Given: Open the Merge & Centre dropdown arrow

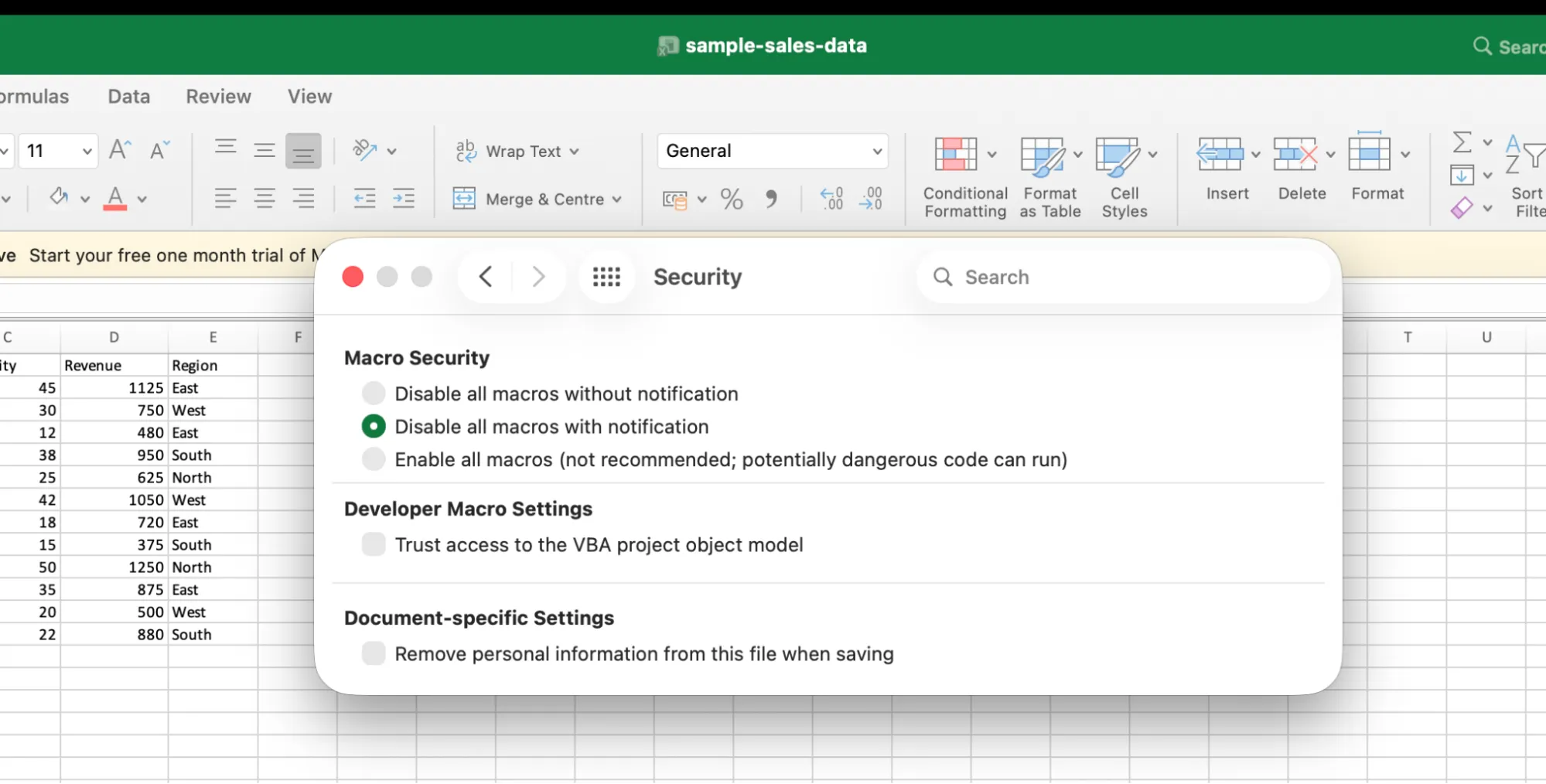Looking at the screenshot, I should coord(616,199).
